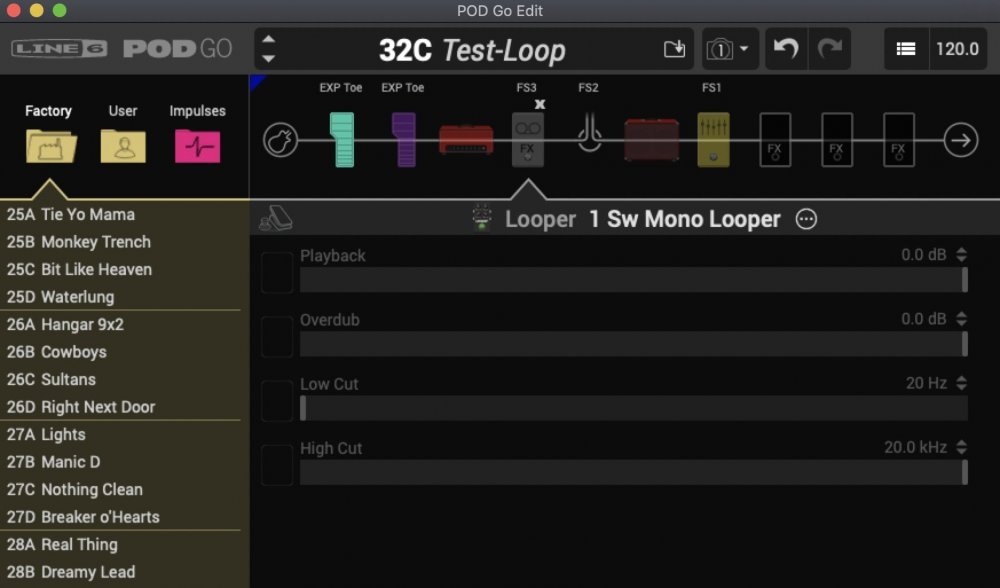The height and width of the screenshot is (588, 1000).
Task: Switch to the Impulses tab
Action: [197, 136]
